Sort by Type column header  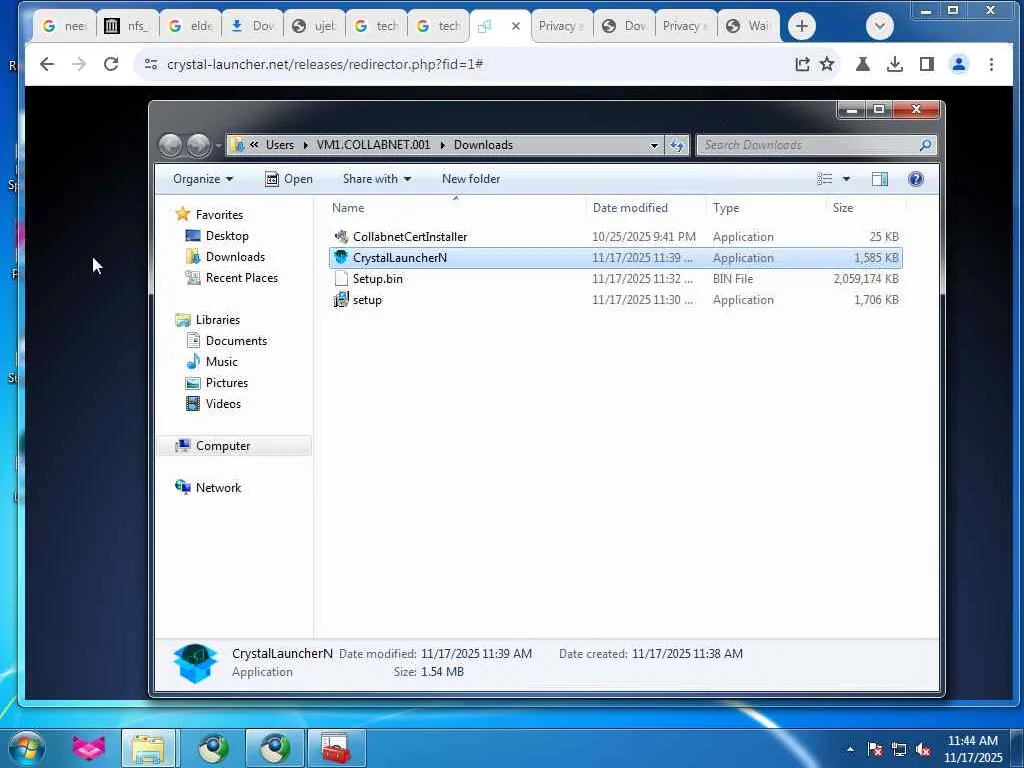tap(766, 208)
